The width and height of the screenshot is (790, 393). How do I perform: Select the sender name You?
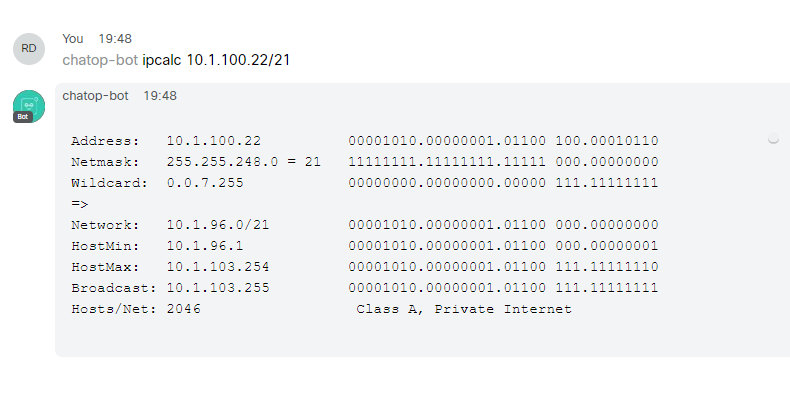(73, 39)
